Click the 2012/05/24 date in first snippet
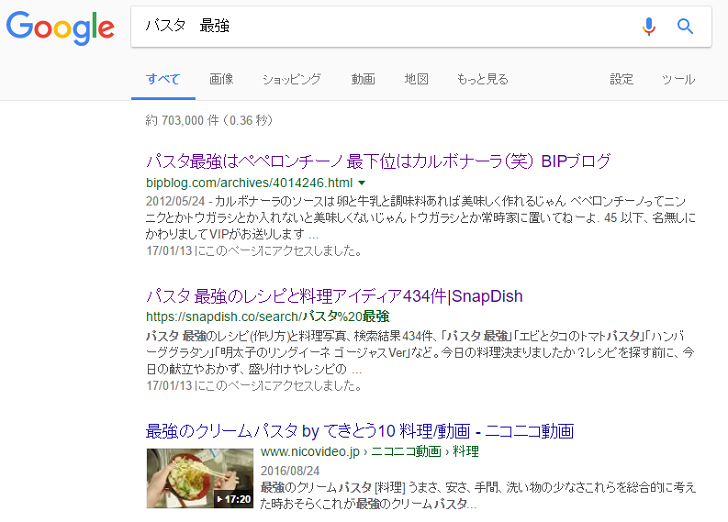The image size is (728, 522). point(176,201)
